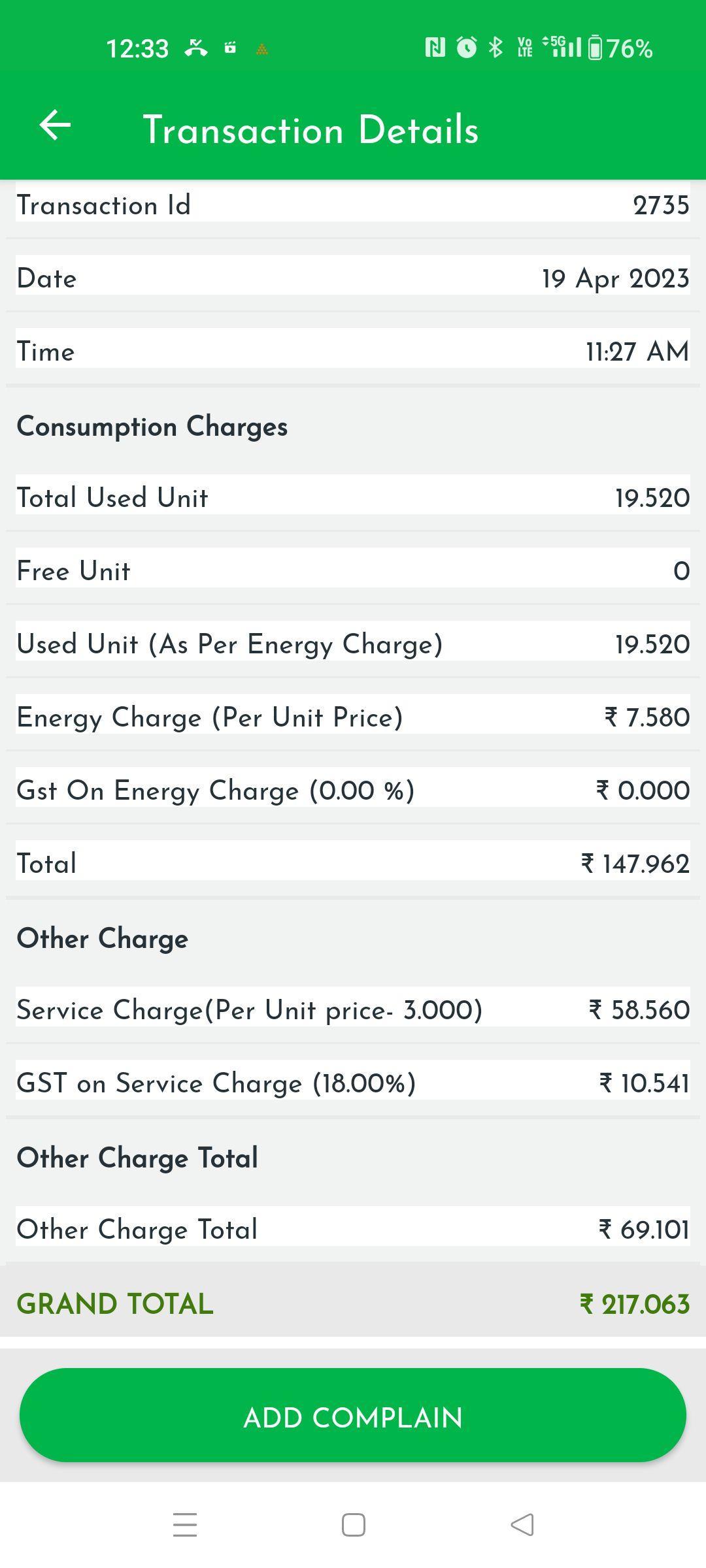706x1568 pixels.
Task: Tap the back arrow in header
Action: point(55,125)
